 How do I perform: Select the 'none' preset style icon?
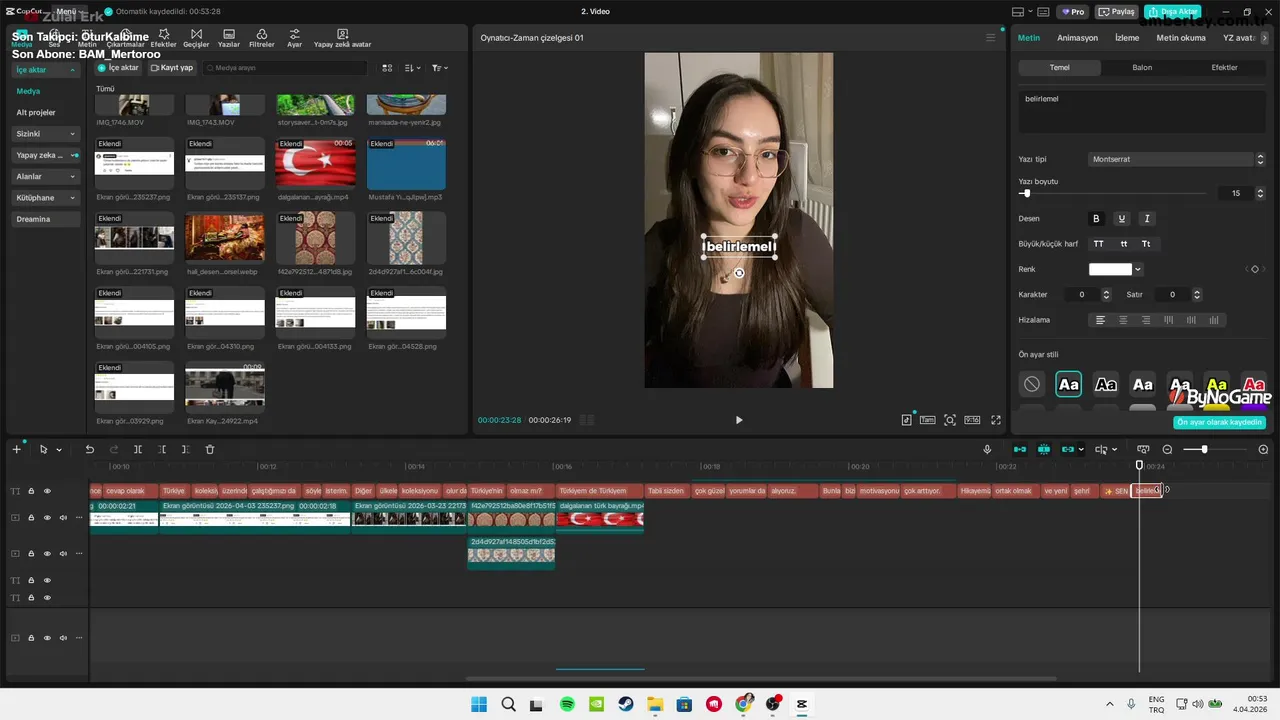pyautogui.click(x=1032, y=384)
